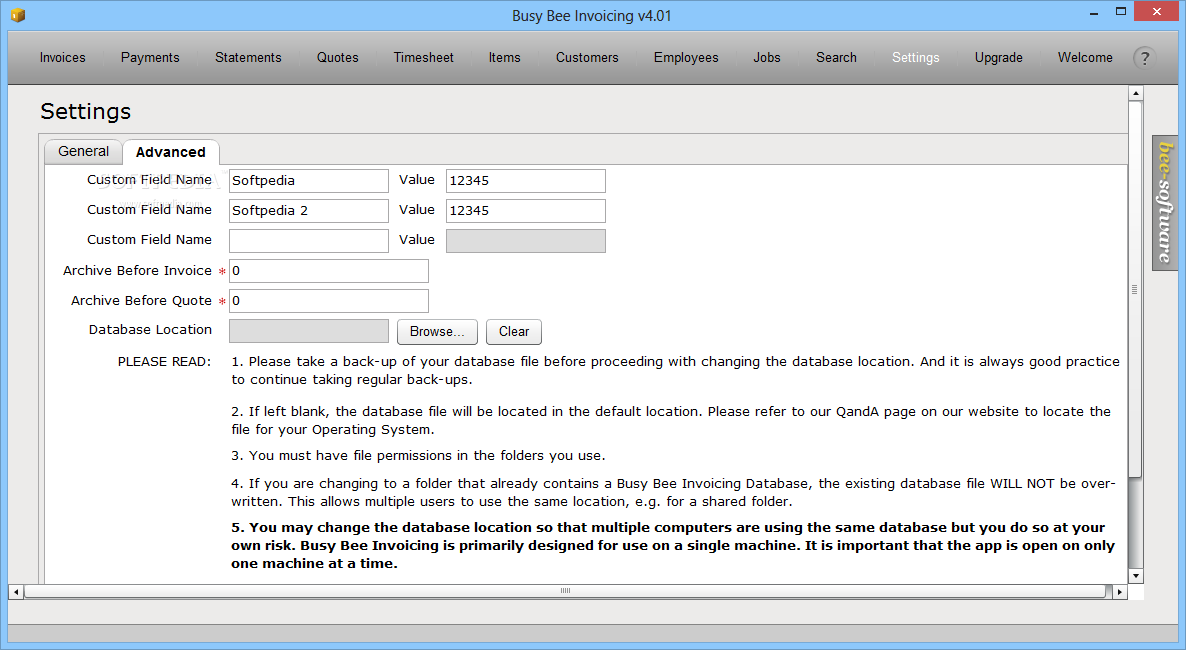This screenshot has width=1186, height=650.
Task: Open the Invoices section
Action: pos(62,58)
